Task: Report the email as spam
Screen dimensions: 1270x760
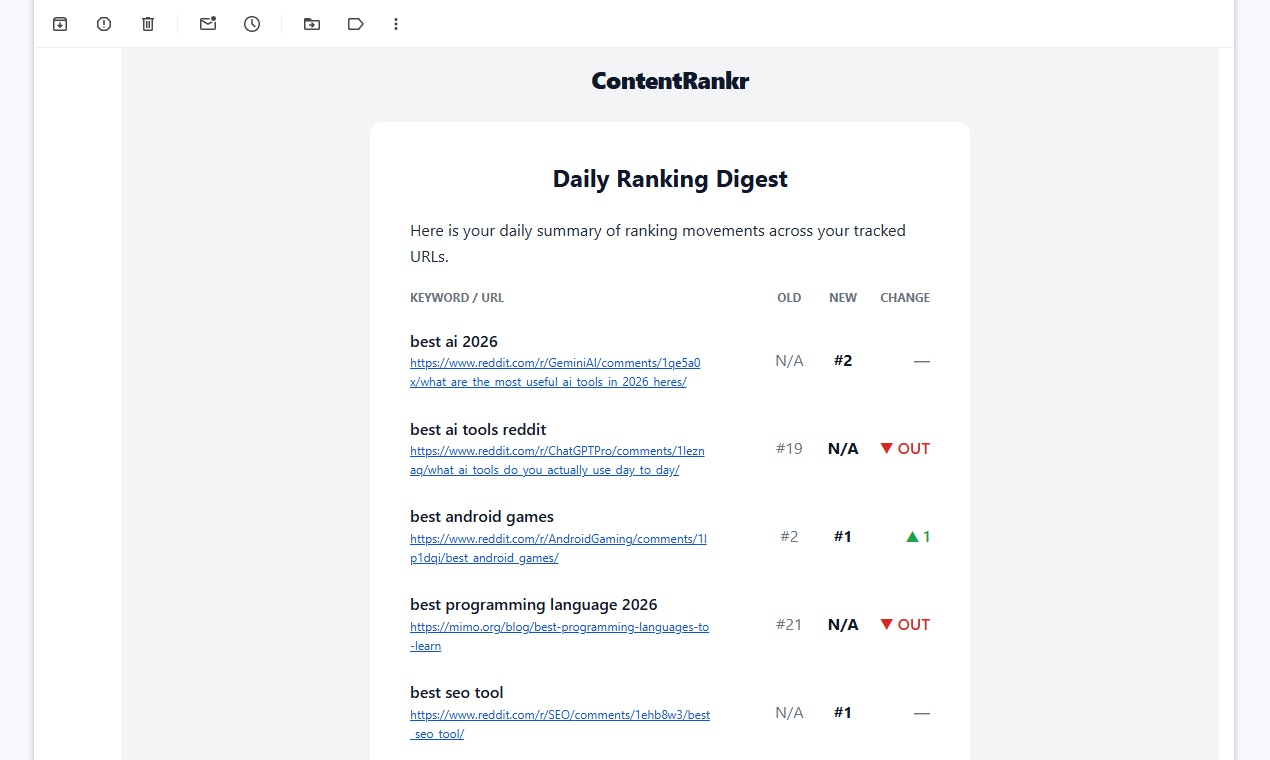Action: pyautogui.click(x=103, y=24)
